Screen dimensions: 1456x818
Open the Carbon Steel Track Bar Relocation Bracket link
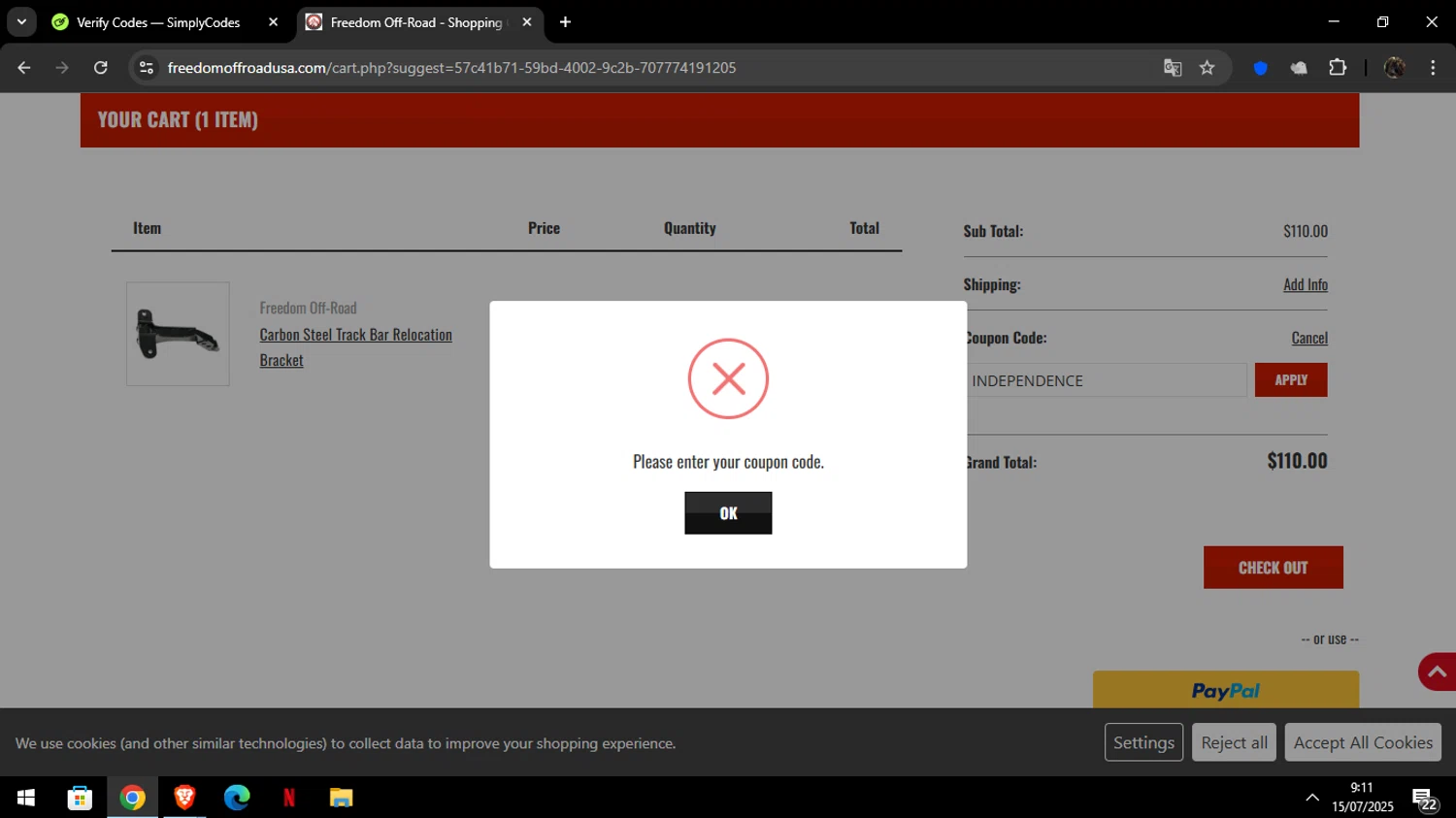[356, 347]
